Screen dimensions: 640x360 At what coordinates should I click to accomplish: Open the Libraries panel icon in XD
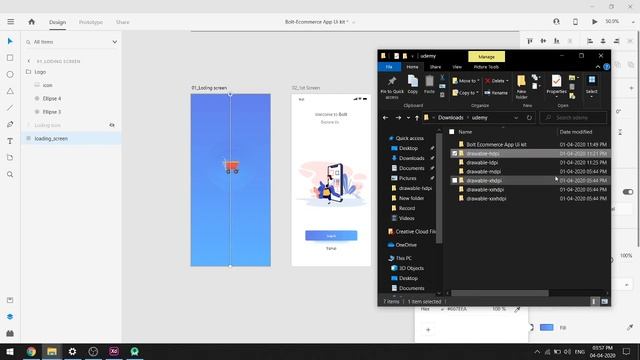tap(10, 300)
